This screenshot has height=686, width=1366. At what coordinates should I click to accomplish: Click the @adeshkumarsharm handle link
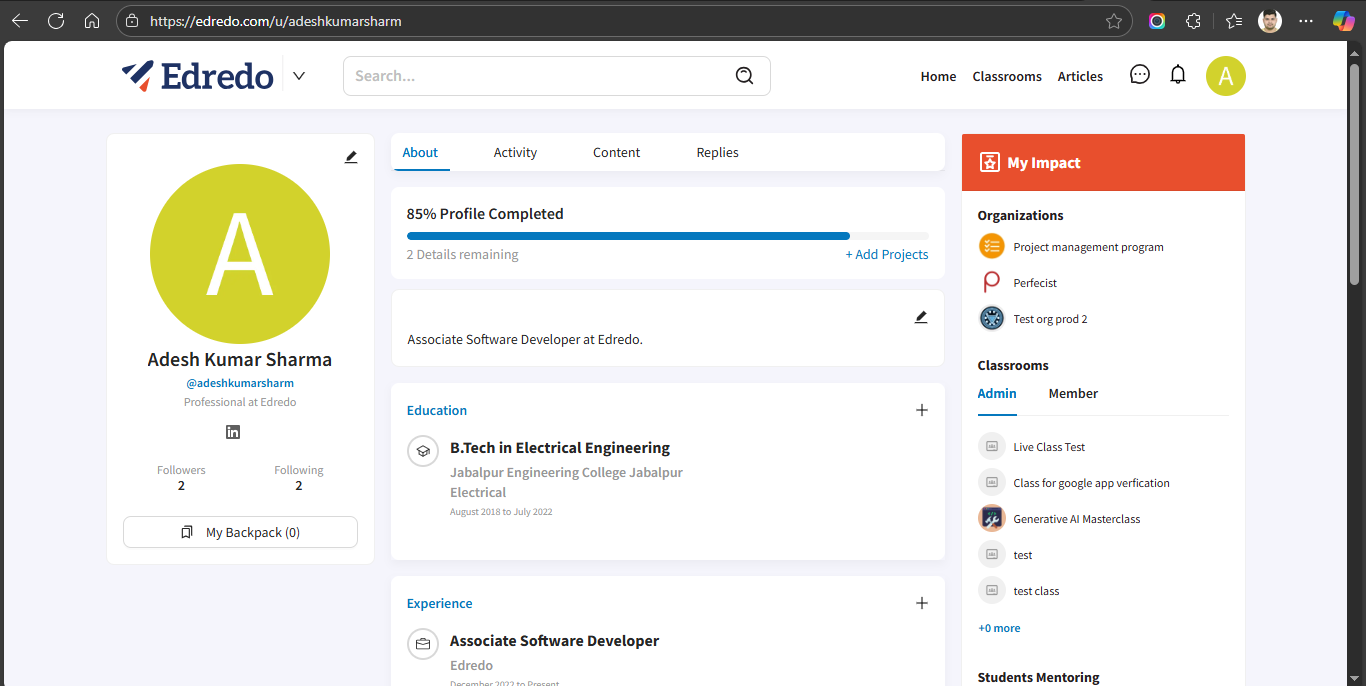coord(240,383)
